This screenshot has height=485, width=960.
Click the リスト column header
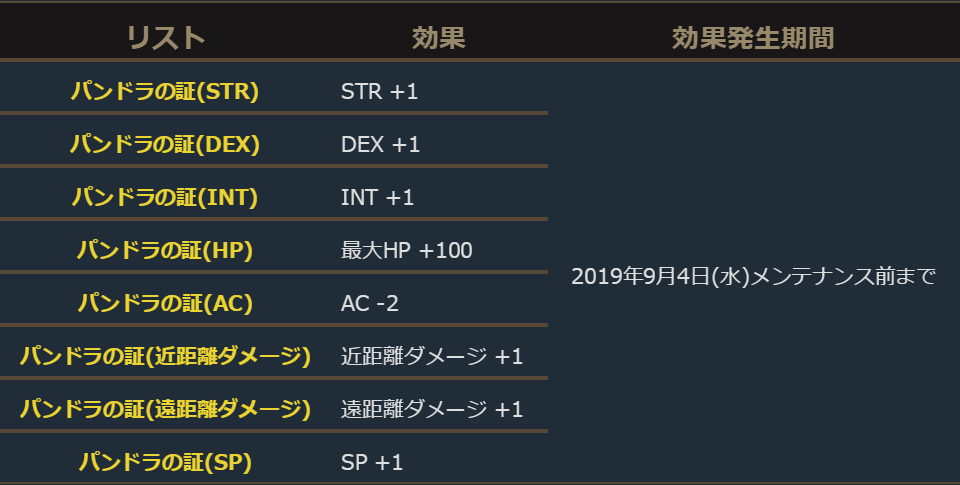165,38
